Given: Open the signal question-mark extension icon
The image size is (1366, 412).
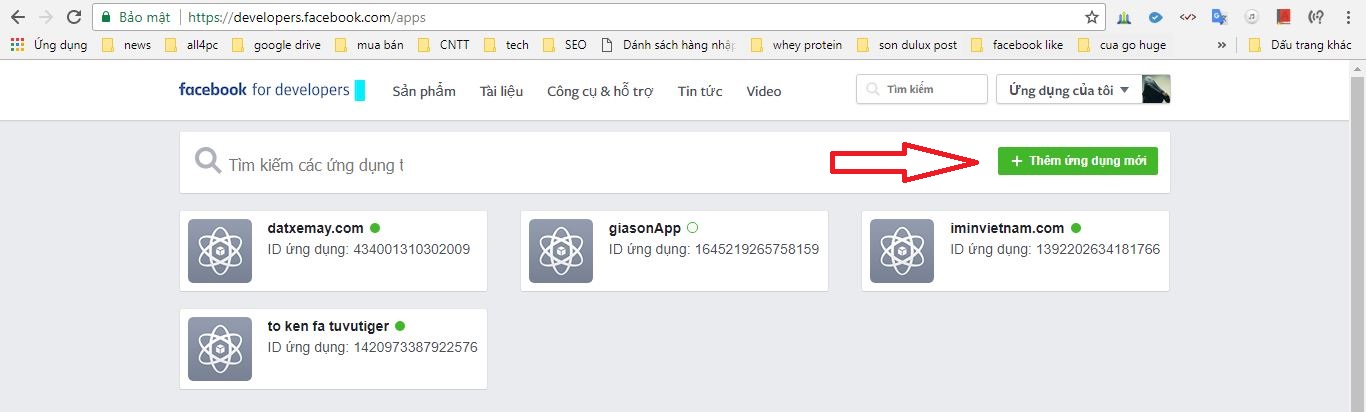Looking at the screenshot, I should click(1316, 17).
